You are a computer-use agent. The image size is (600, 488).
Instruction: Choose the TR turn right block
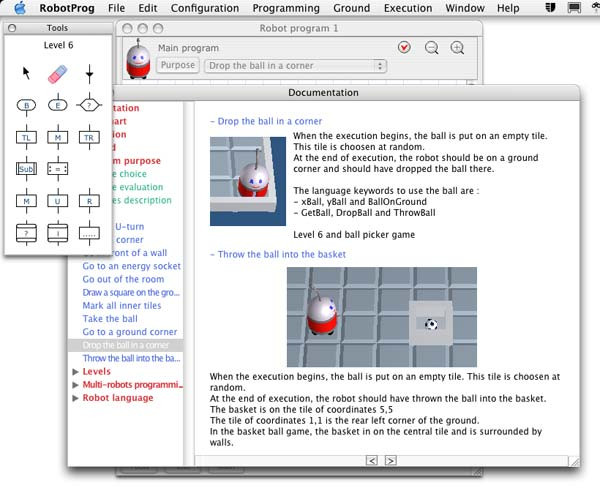coord(90,137)
